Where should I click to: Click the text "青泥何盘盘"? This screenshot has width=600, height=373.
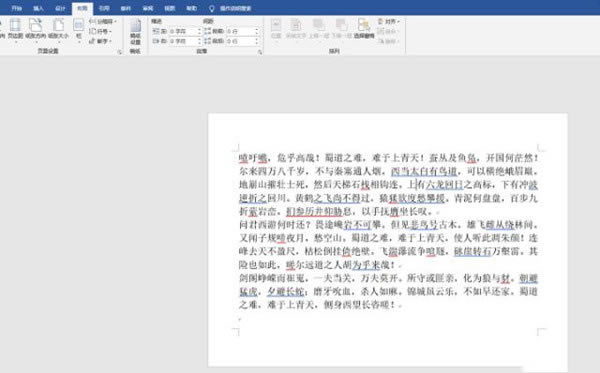click(477, 198)
